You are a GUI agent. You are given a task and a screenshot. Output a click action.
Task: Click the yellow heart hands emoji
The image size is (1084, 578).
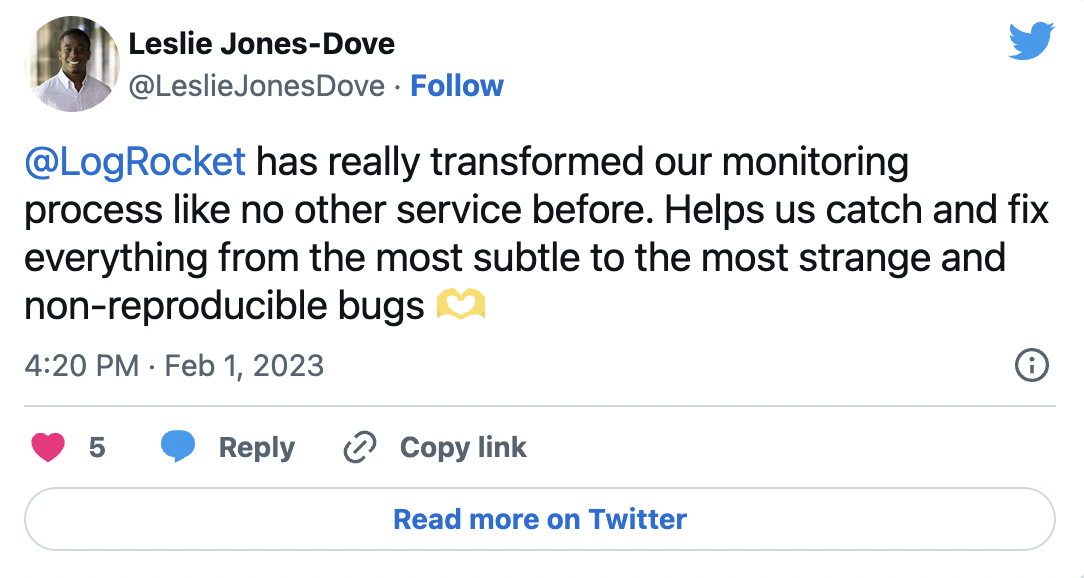coord(461,306)
